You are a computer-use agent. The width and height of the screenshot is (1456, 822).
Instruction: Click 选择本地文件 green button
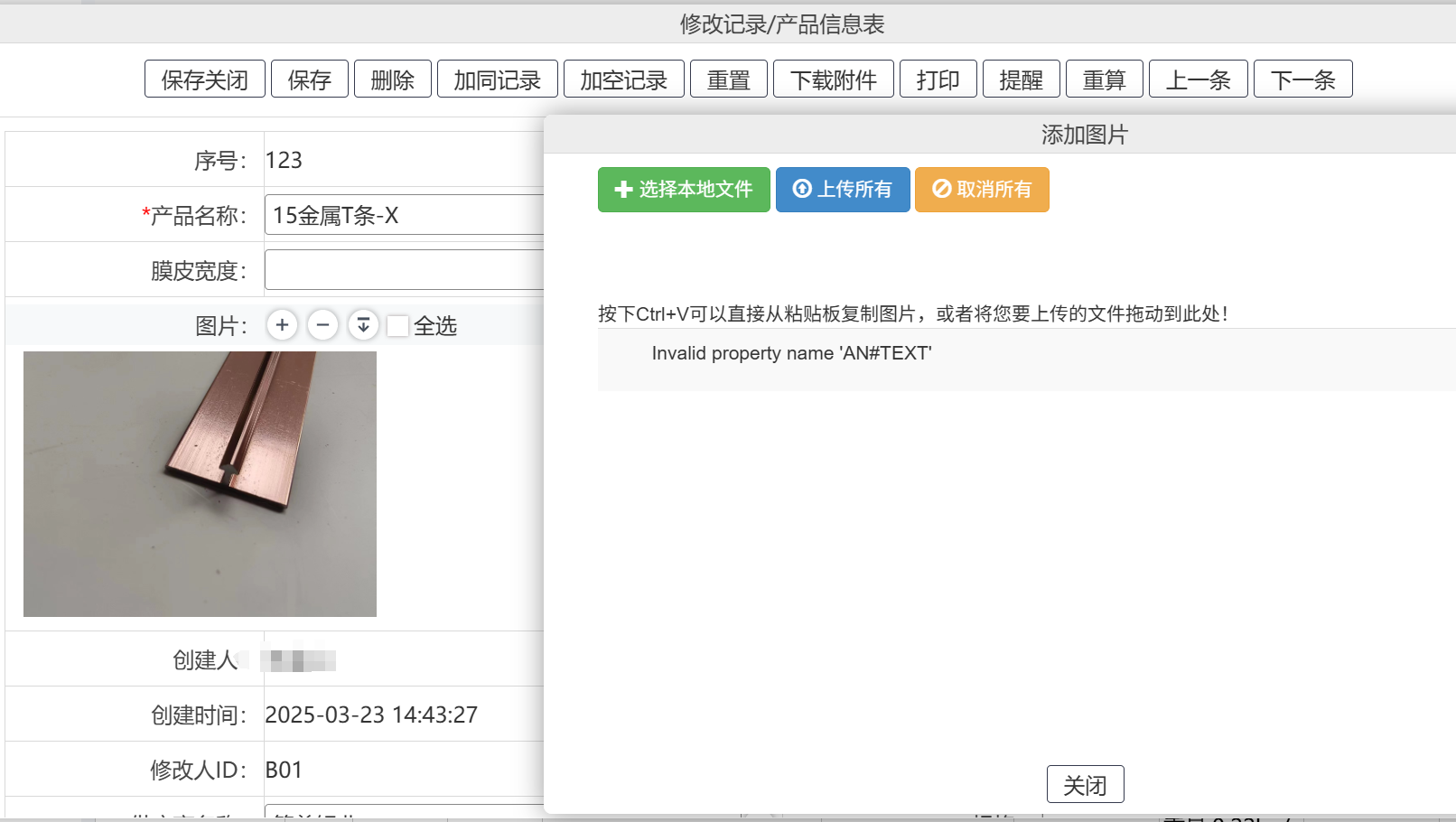(684, 190)
